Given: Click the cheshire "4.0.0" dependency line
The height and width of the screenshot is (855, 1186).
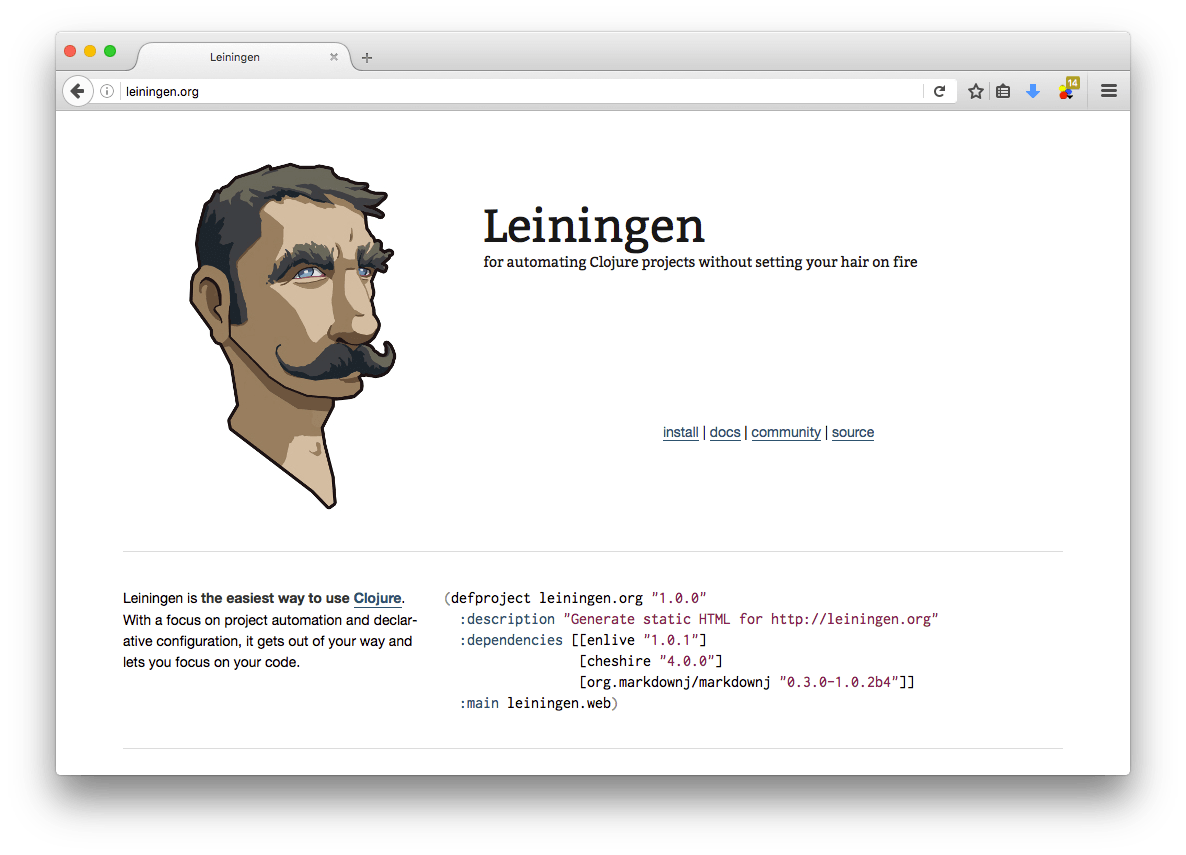Looking at the screenshot, I should pyautogui.click(x=650, y=661).
